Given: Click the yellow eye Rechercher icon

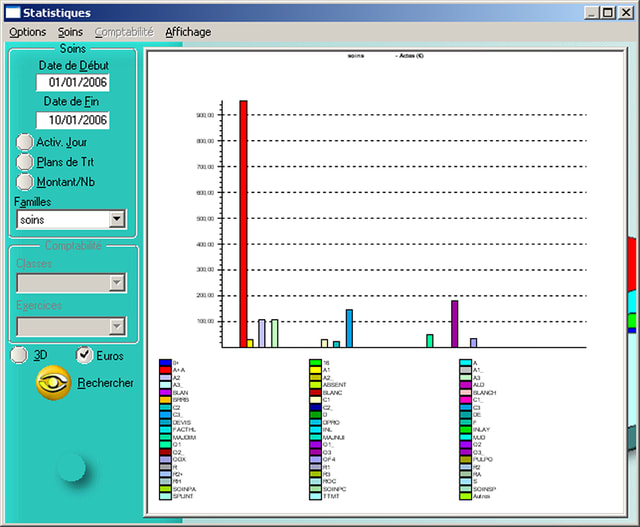Looking at the screenshot, I should [x=53, y=383].
